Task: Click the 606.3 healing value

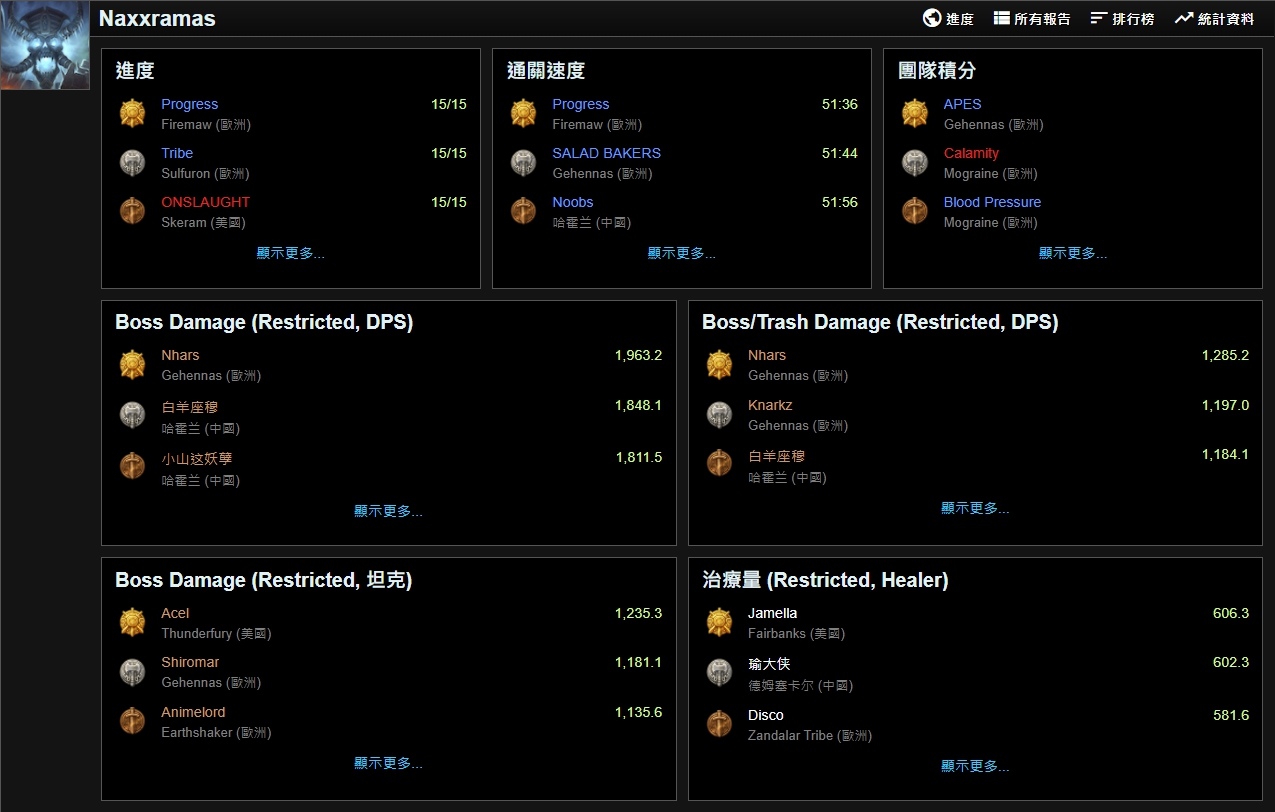Action: point(1231,613)
